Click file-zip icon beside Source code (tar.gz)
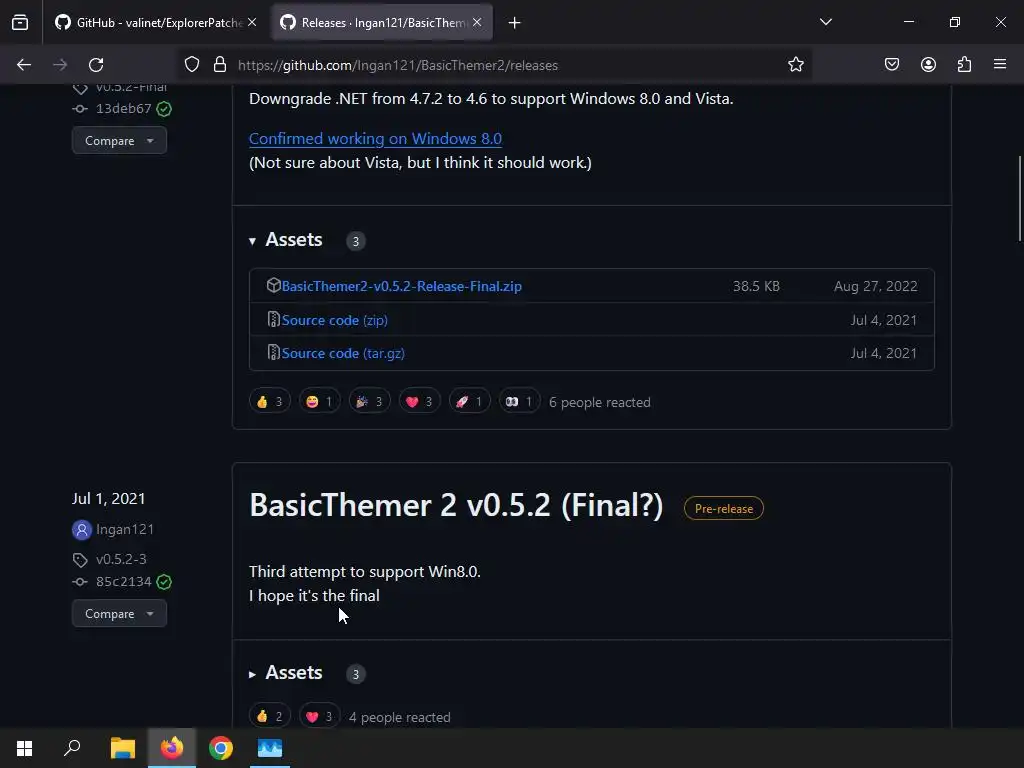 pos(274,353)
